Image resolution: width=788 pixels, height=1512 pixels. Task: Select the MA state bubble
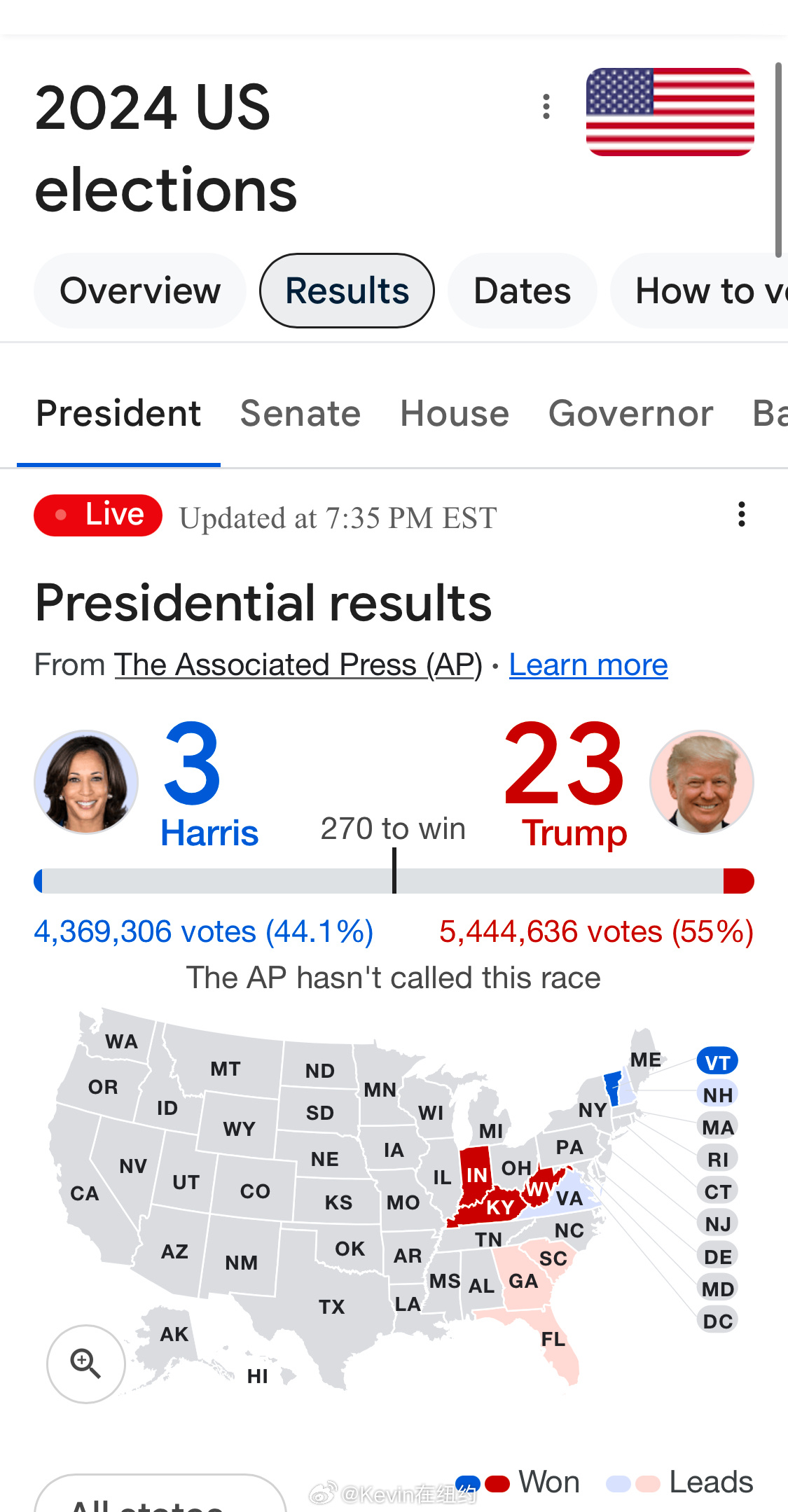click(717, 1127)
